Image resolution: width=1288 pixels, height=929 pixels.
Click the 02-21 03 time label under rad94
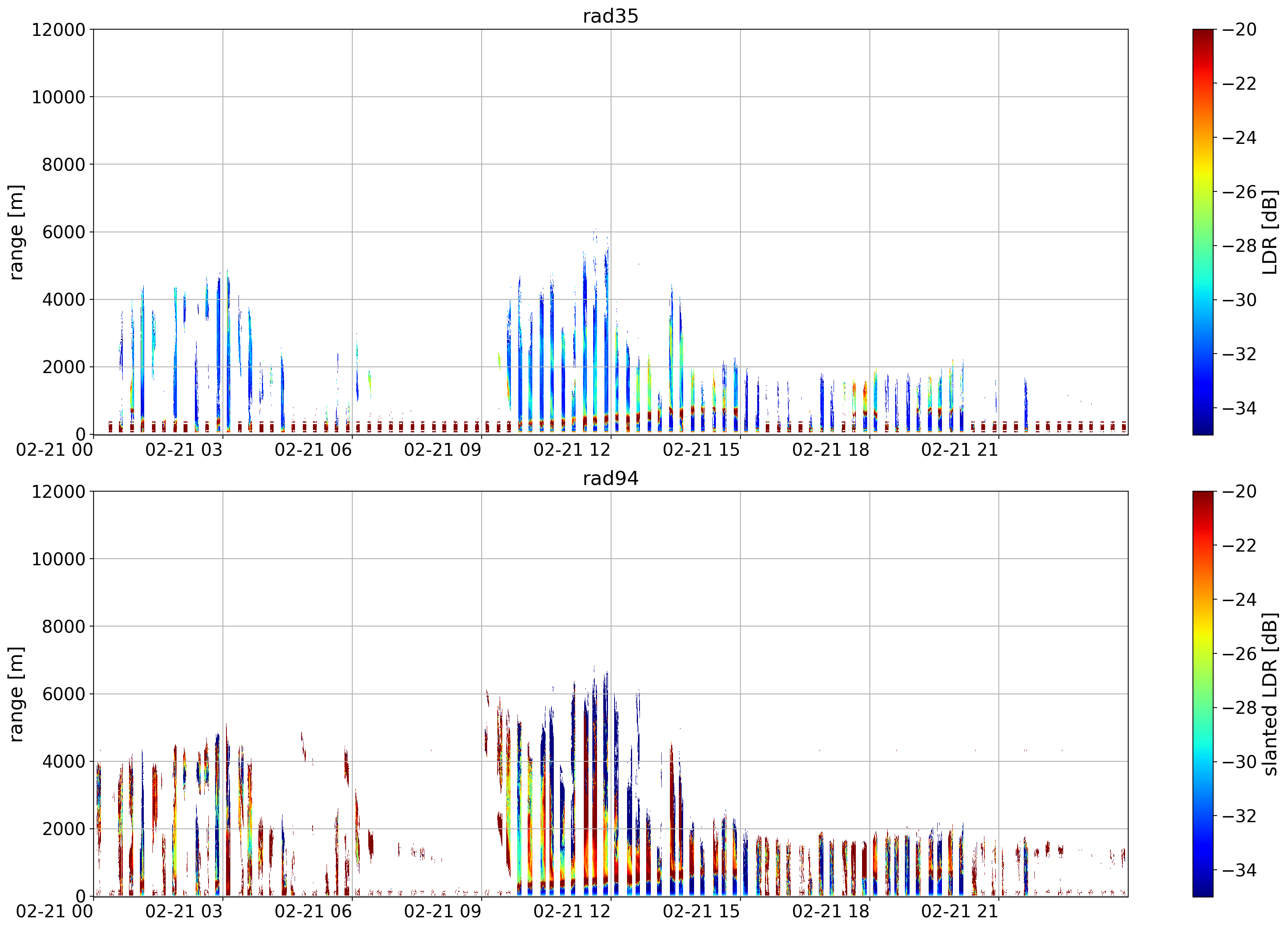click(184, 912)
